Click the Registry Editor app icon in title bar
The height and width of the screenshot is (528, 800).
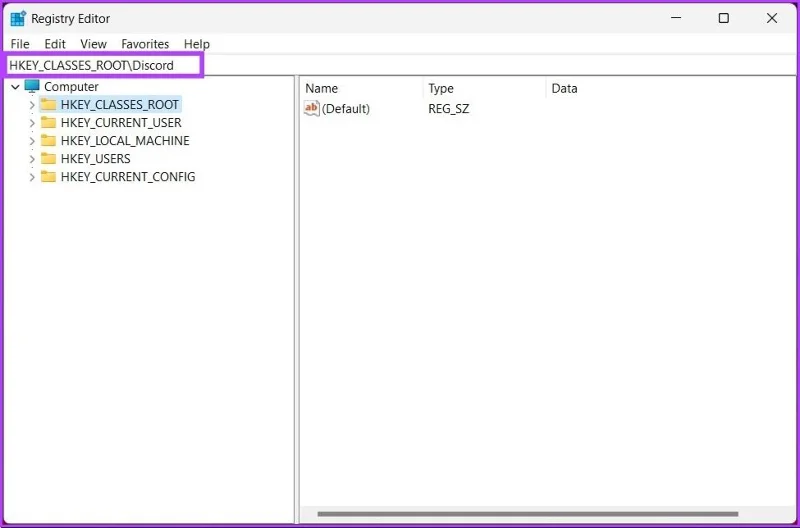click(x=18, y=18)
